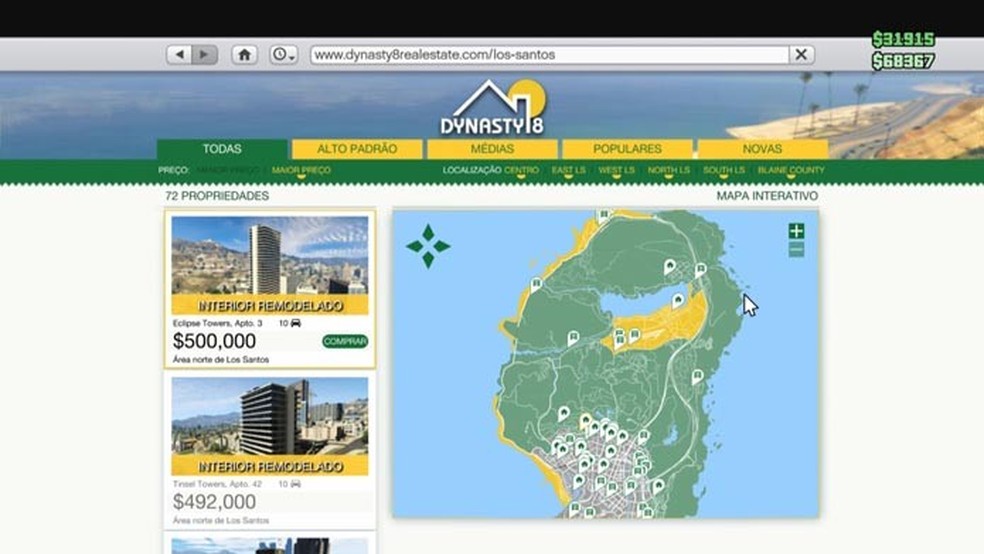984x554 pixels.
Task: Sort listings by MAIOR PREÇO
Action: coord(301,170)
